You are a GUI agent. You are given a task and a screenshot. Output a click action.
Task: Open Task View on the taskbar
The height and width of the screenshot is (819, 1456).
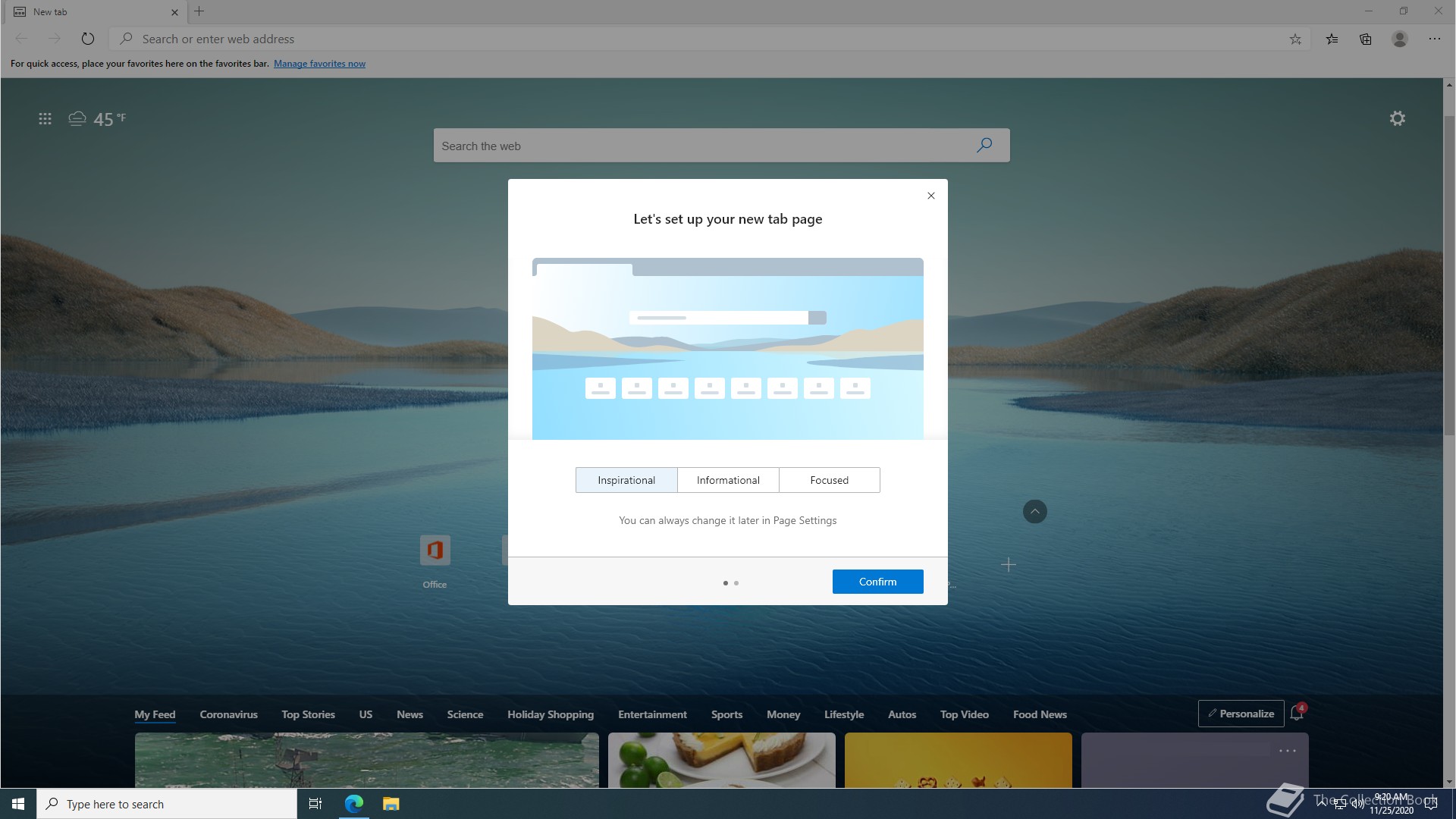(315, 804)
